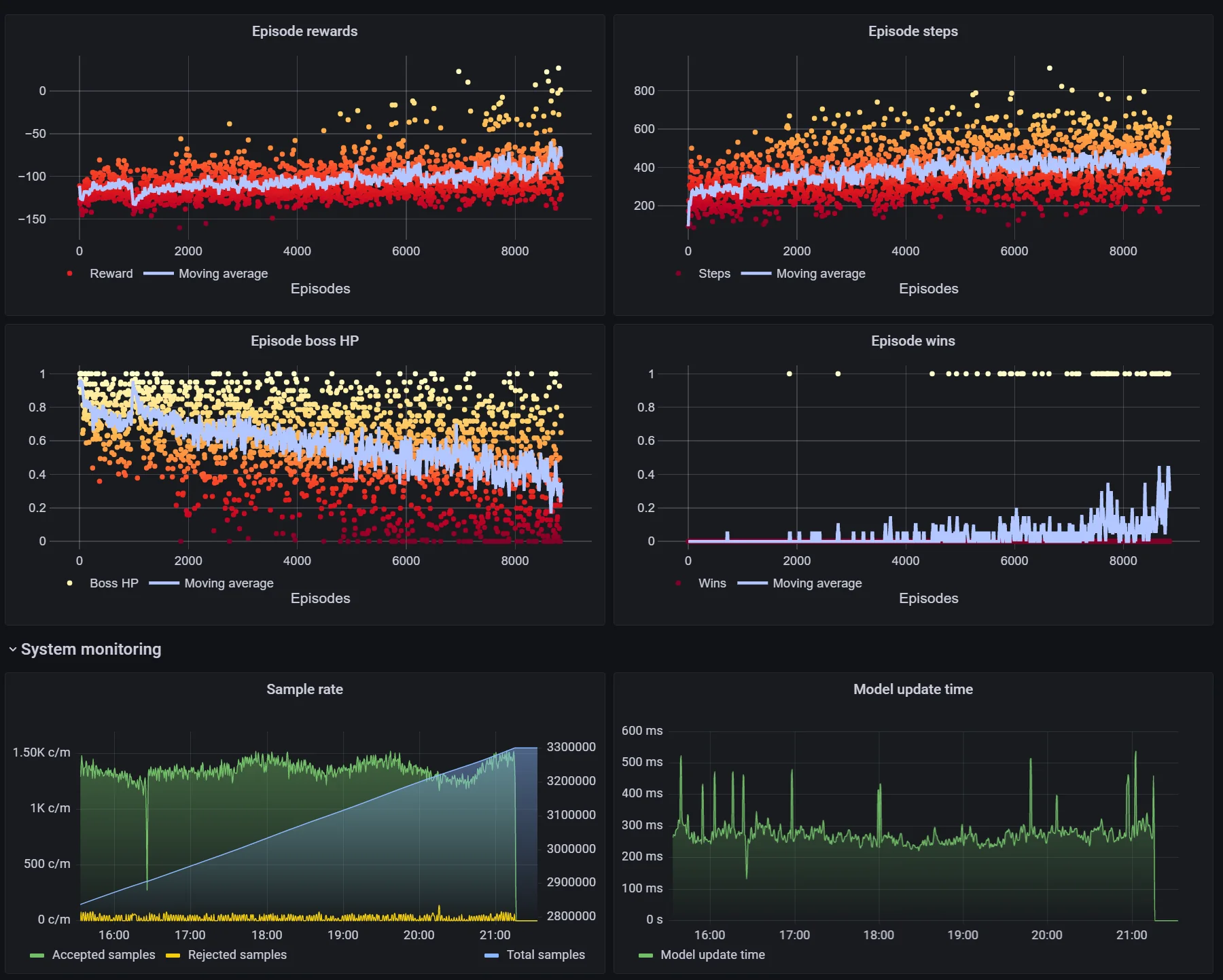
Task: Click the yellow Rejected samples color swatch
Action: [173, 956]
